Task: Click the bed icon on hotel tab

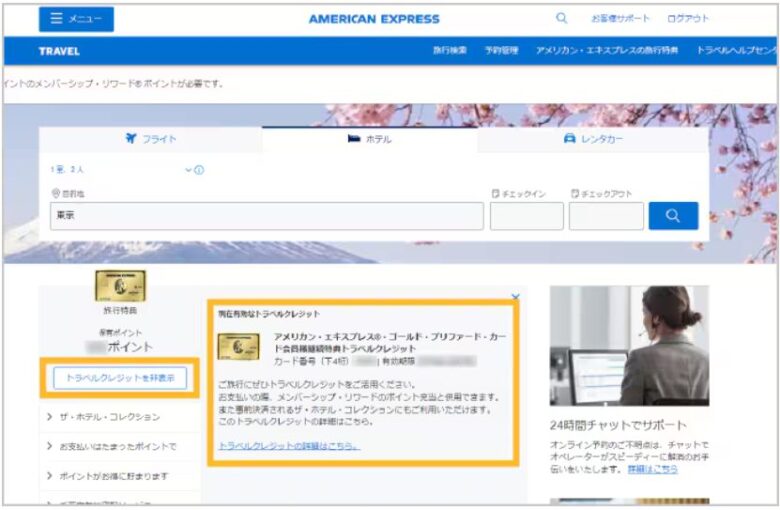Action: click(354, 138)
